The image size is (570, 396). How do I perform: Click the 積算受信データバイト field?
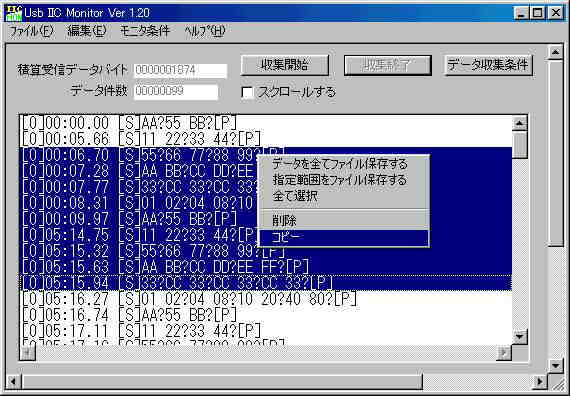pos(180,71)
